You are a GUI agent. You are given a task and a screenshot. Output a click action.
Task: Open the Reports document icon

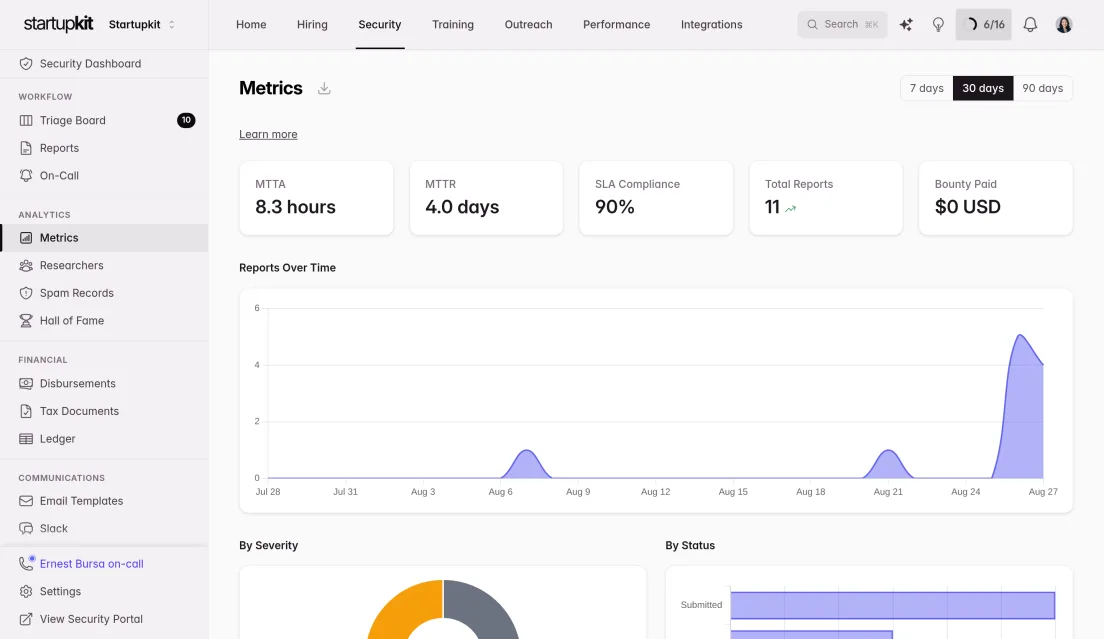[26, 148]
